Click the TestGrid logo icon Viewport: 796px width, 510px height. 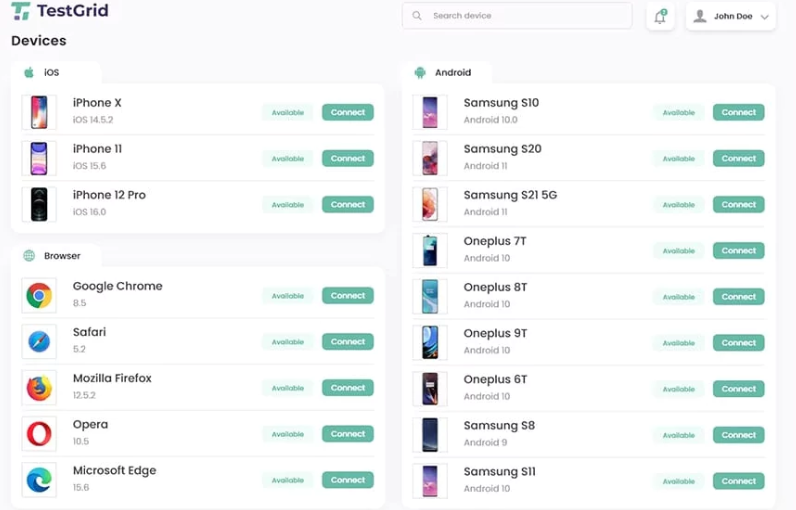(x=21, y=11)
